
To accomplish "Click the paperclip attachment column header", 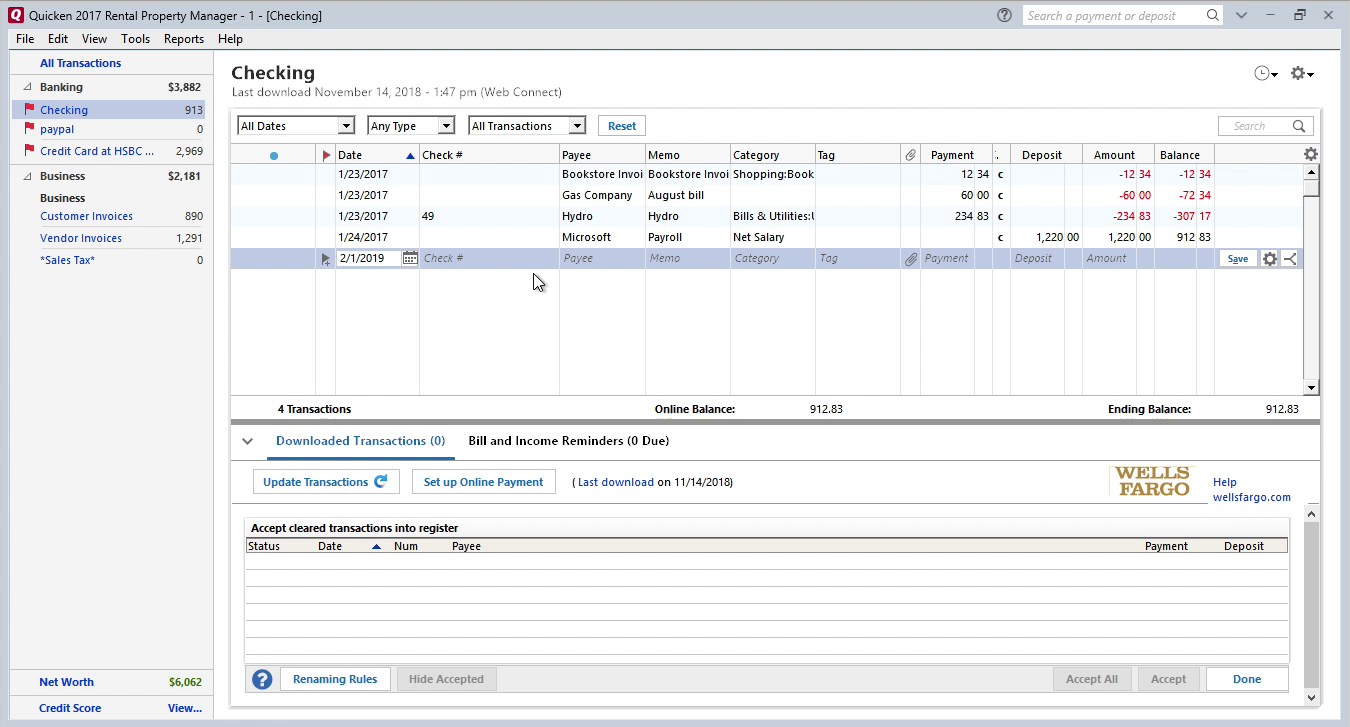I will (x=910, y=155).
